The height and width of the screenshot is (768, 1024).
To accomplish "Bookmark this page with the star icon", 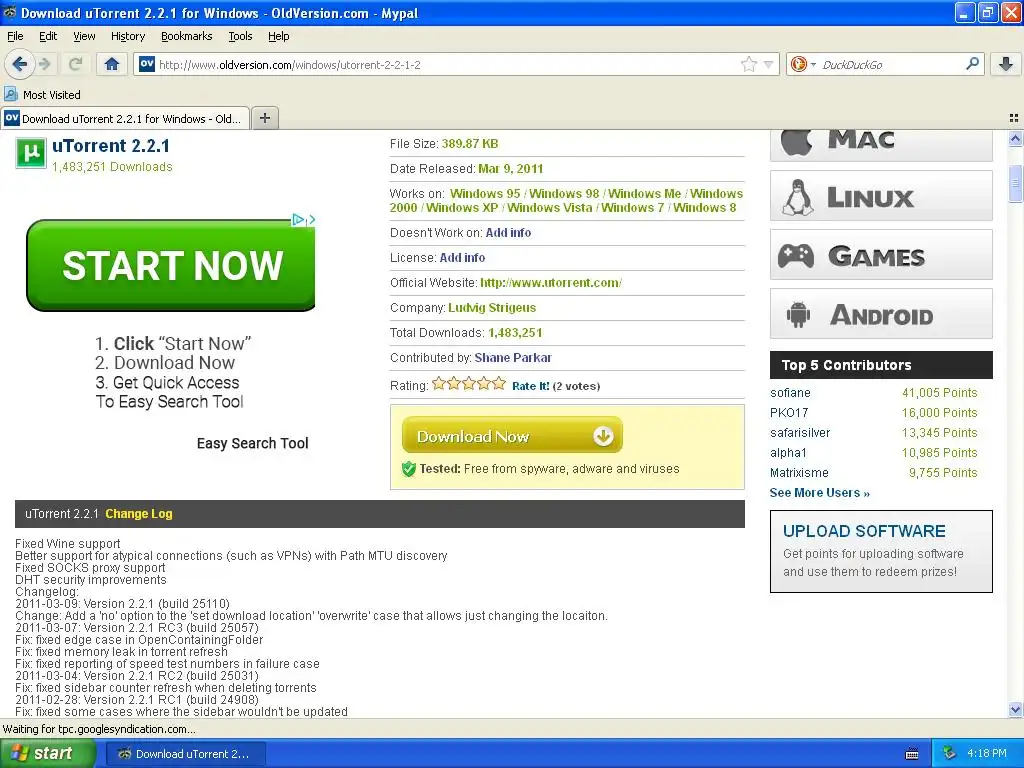I will [748, 64].
